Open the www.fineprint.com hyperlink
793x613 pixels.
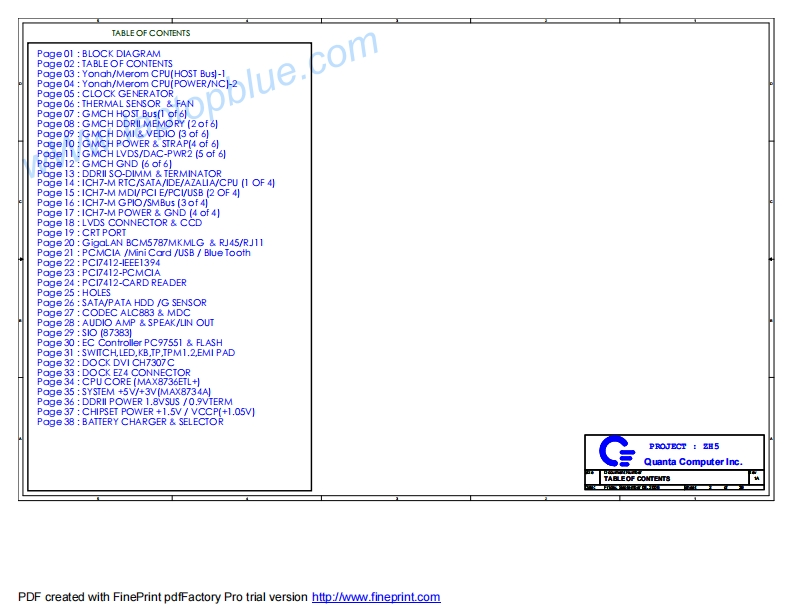pyautogui.click(x=376, y=597)
